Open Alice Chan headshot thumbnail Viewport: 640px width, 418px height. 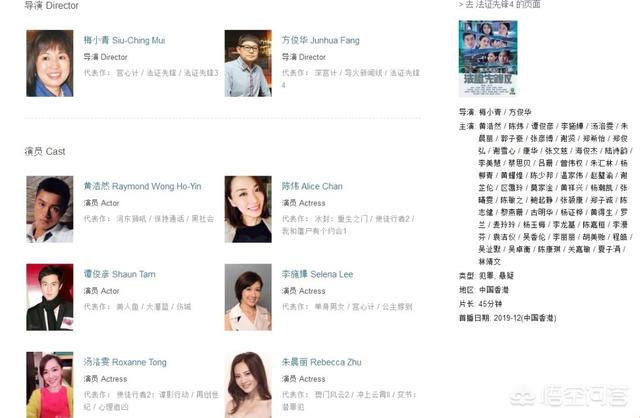click(248, 209)
